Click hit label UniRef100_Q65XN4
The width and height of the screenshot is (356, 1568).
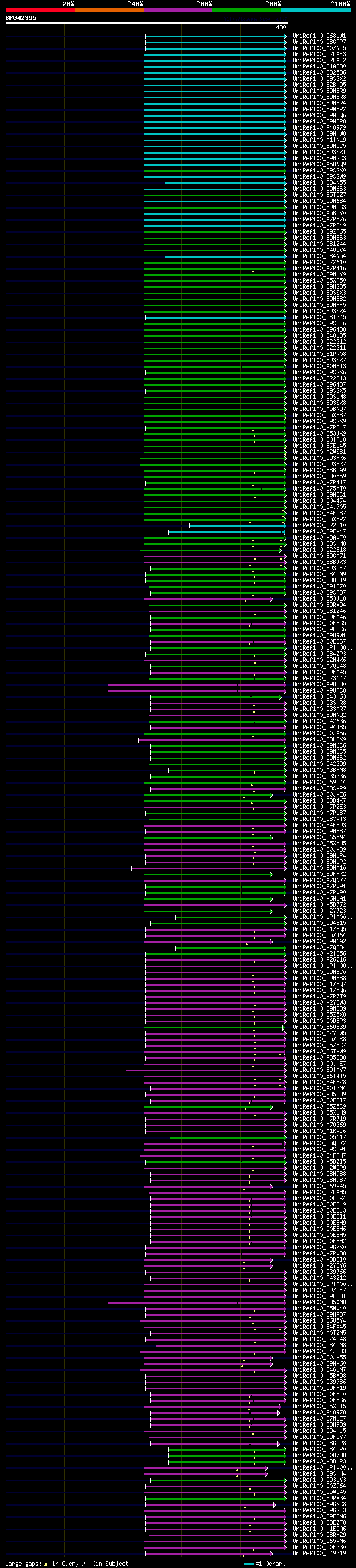click(x=319, y=838)
